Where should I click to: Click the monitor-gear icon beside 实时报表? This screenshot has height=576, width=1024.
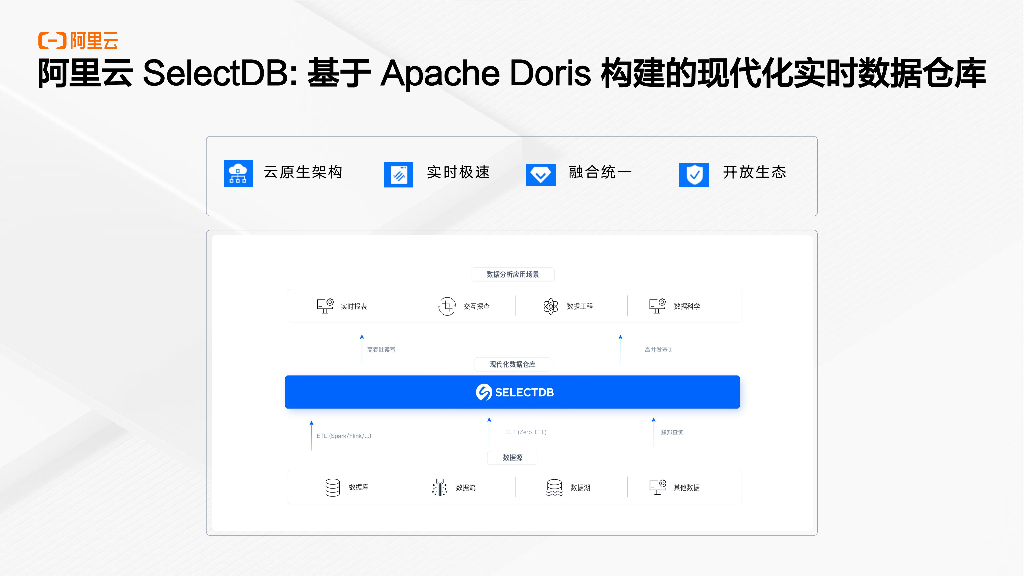[x=325, y=306]
